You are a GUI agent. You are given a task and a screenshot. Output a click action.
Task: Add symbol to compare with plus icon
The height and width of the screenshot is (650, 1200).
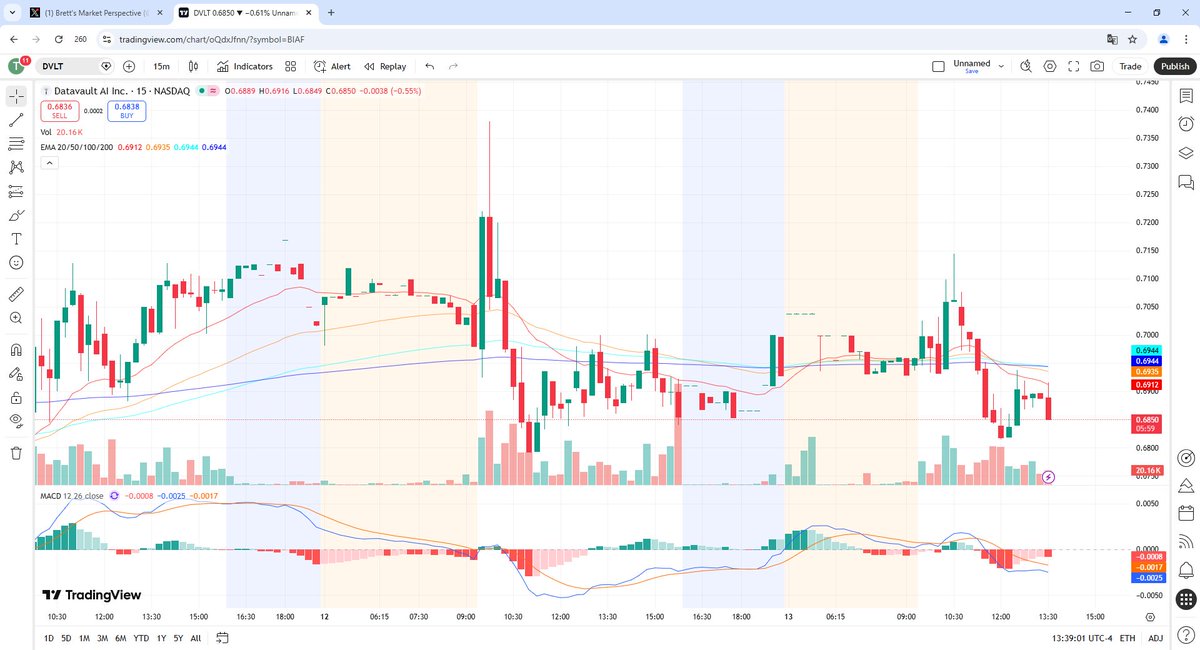click(129, 66)
